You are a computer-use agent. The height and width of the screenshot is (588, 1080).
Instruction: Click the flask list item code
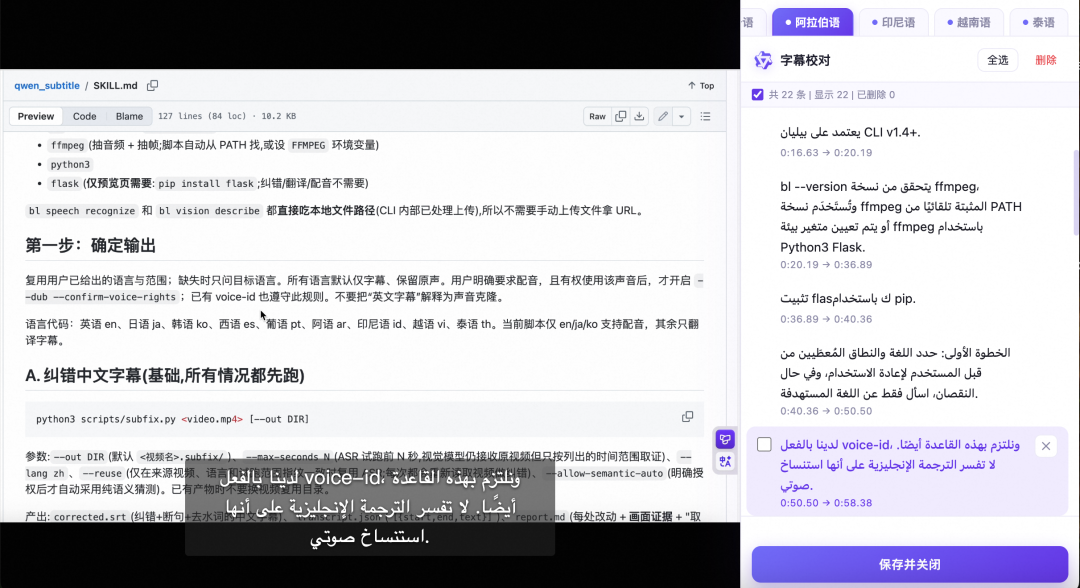click(65, 184)
